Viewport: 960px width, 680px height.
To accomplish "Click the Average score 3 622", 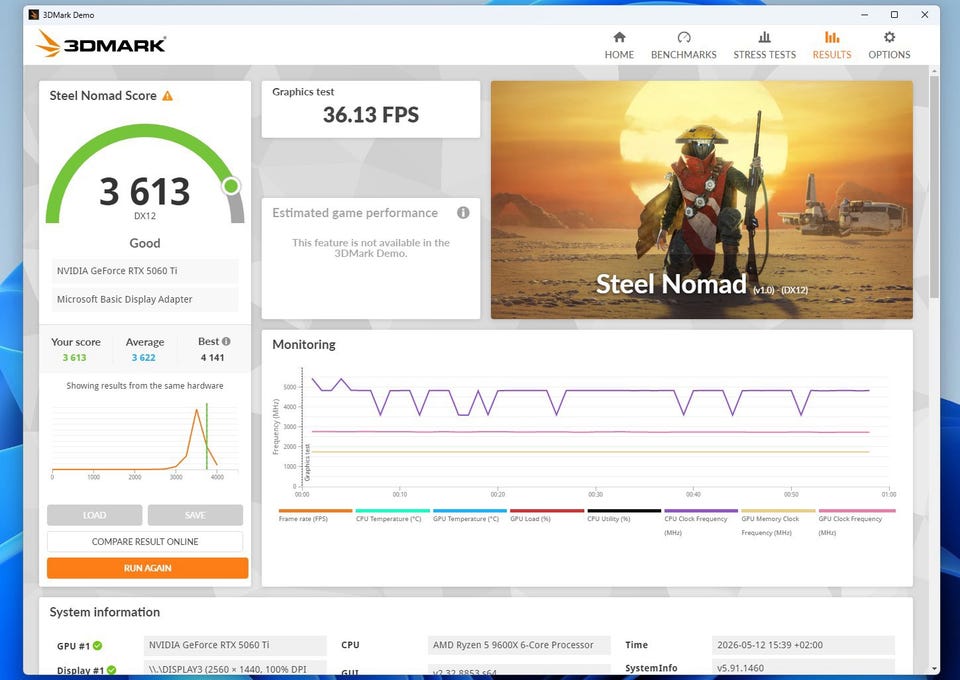I will pyautogui.click(x=143, y=357).
